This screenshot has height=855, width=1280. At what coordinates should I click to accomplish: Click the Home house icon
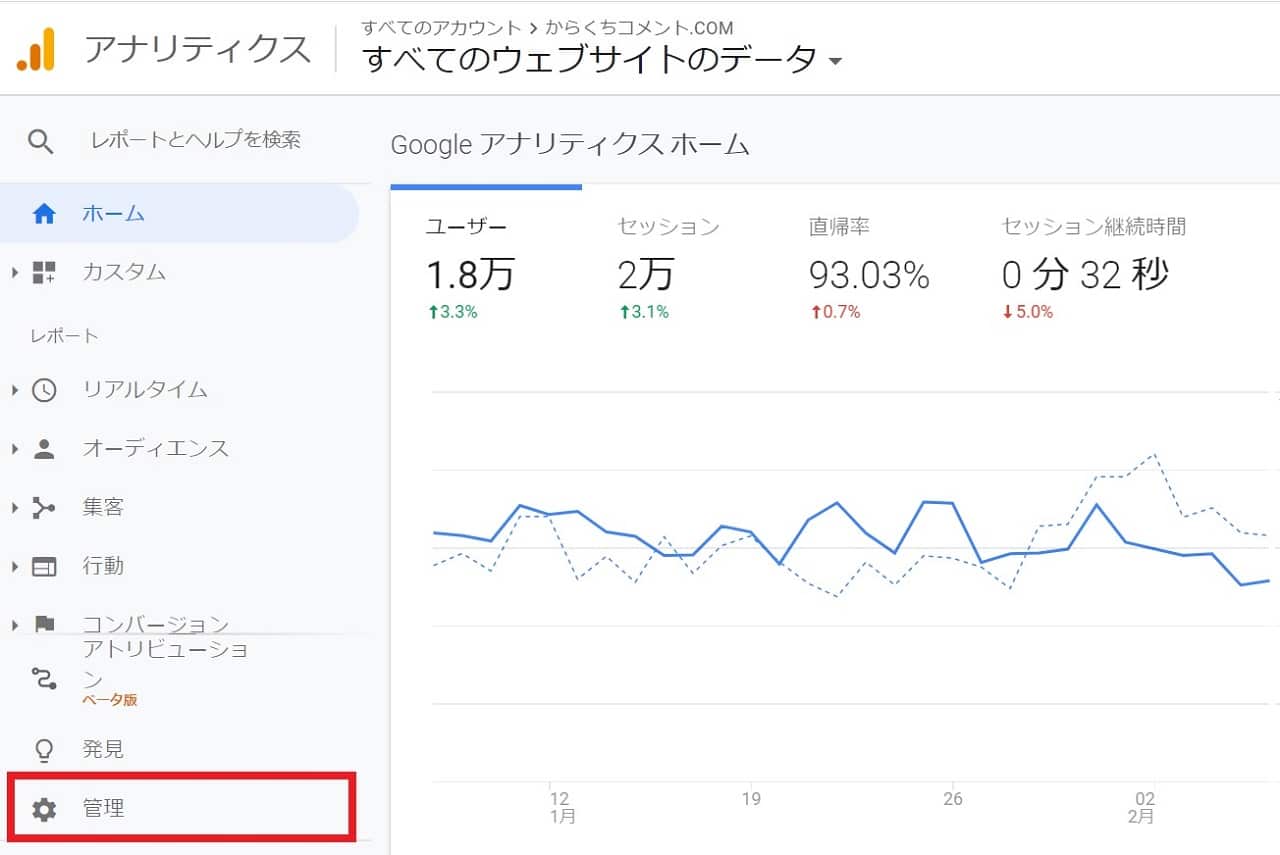44,214
